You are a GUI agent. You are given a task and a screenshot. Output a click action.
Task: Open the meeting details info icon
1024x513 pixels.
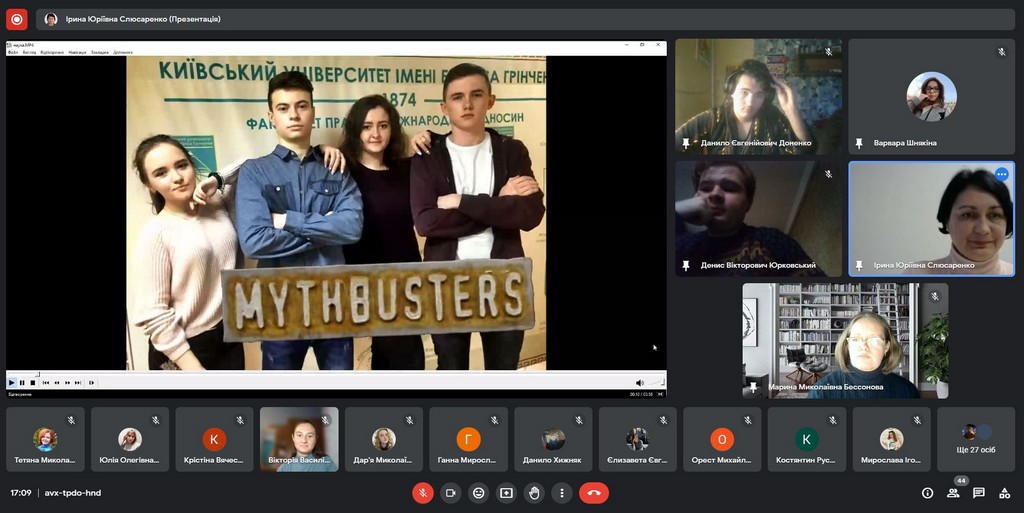927,493
